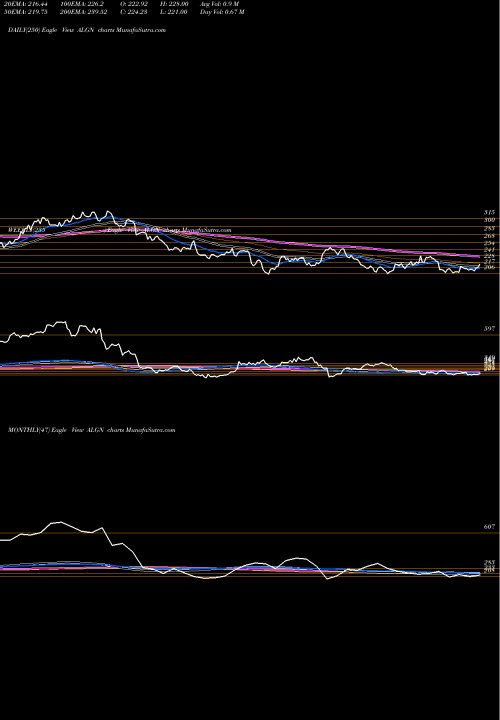Click the open price O: 222.92
Viewport: 500px width, 720px height.
(x=134, y=4)
